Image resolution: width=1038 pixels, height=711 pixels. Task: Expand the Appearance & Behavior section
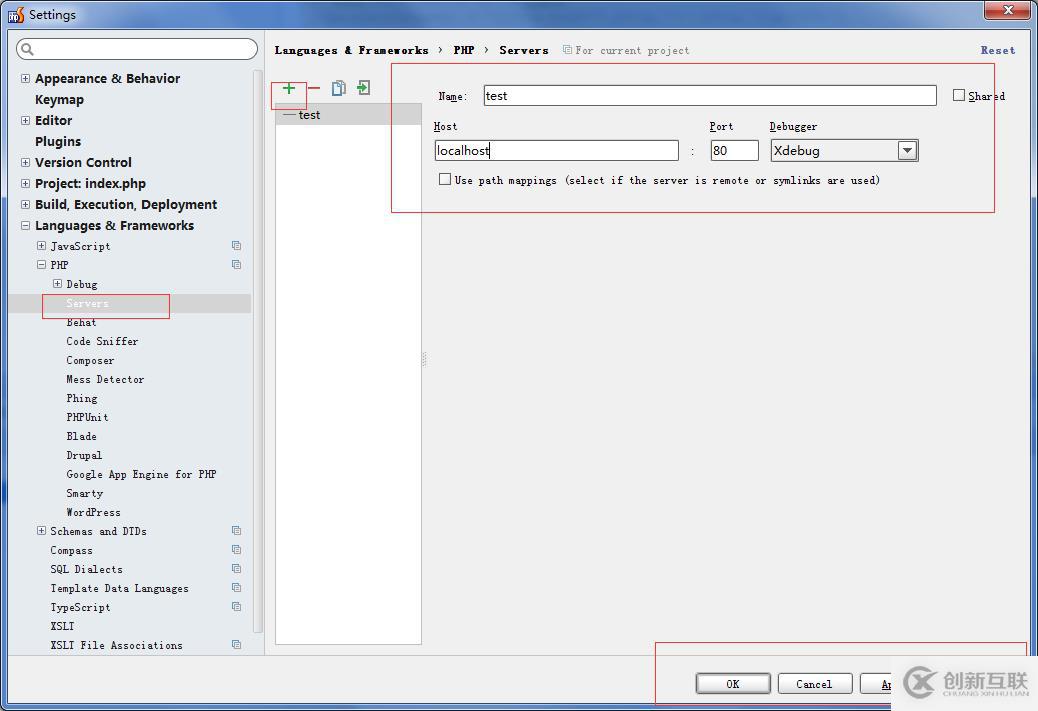[x=25, y=78]
